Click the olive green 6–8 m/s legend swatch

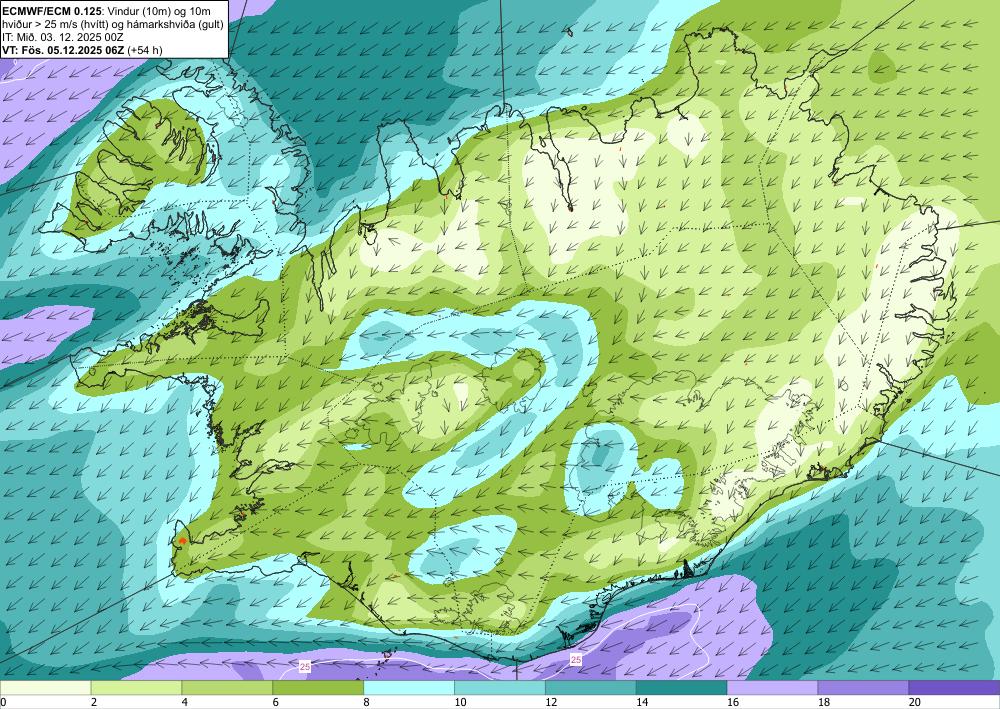tap(318, 687)
